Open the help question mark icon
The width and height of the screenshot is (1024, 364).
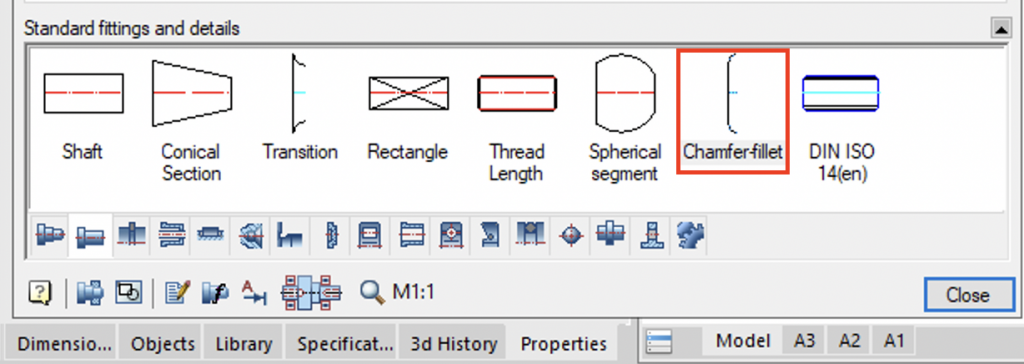pyautogui.click(x=40, y=293)
